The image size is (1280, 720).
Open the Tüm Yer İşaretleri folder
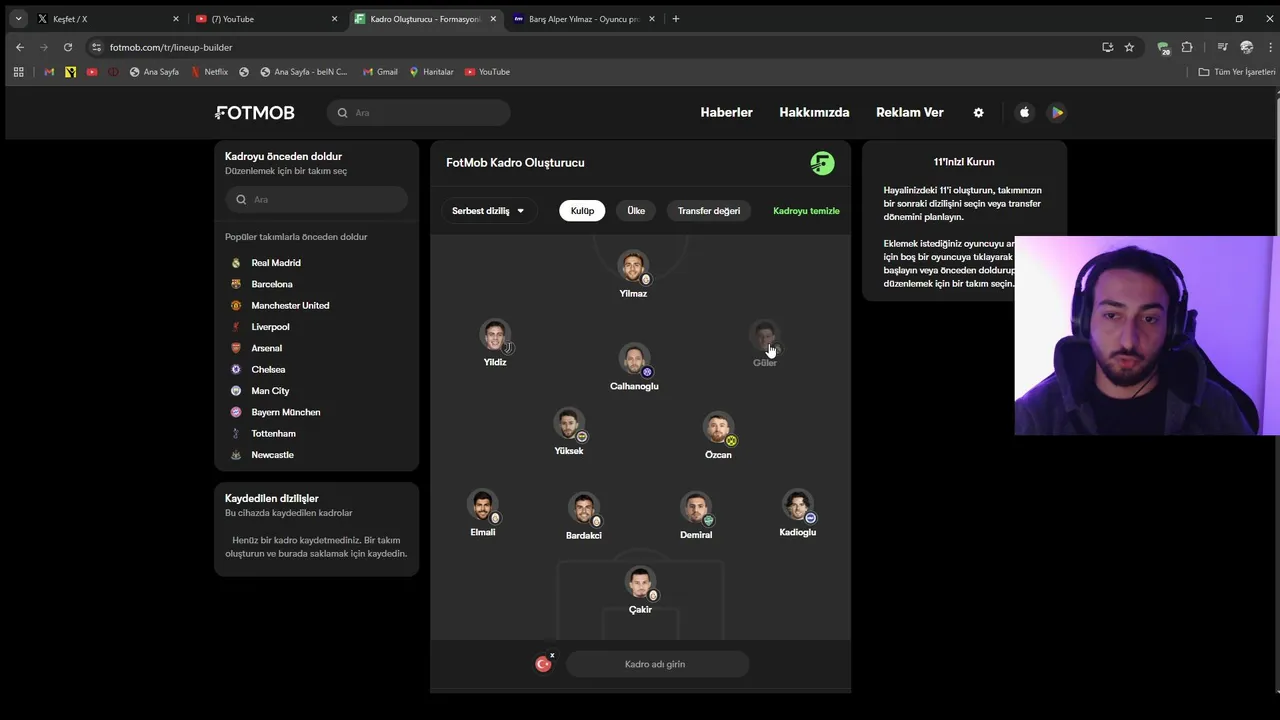pyautogui.click(x=1237, y=72)
